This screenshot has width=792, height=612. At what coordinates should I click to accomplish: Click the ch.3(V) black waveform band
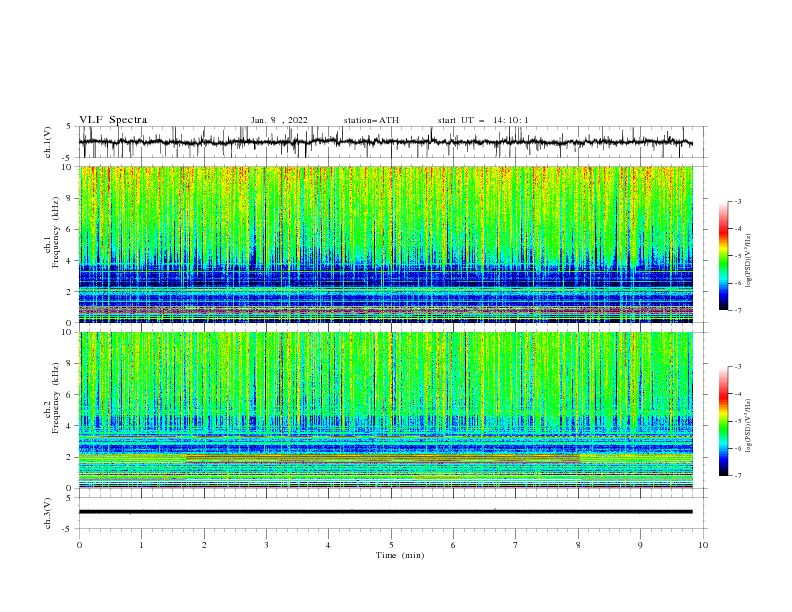(x=385, y=512)
